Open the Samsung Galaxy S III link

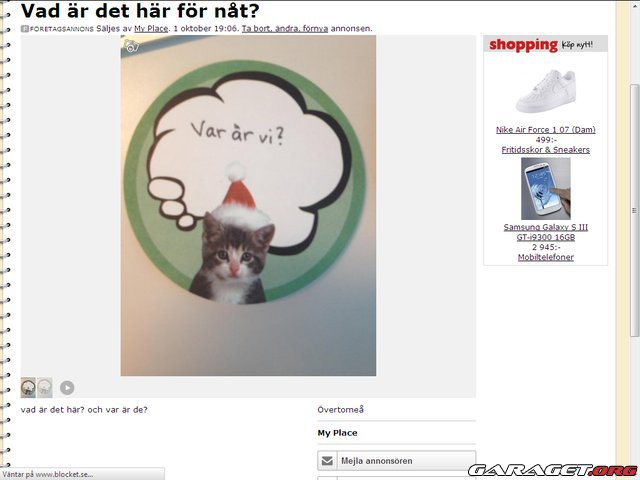click(x=546, y=232)
